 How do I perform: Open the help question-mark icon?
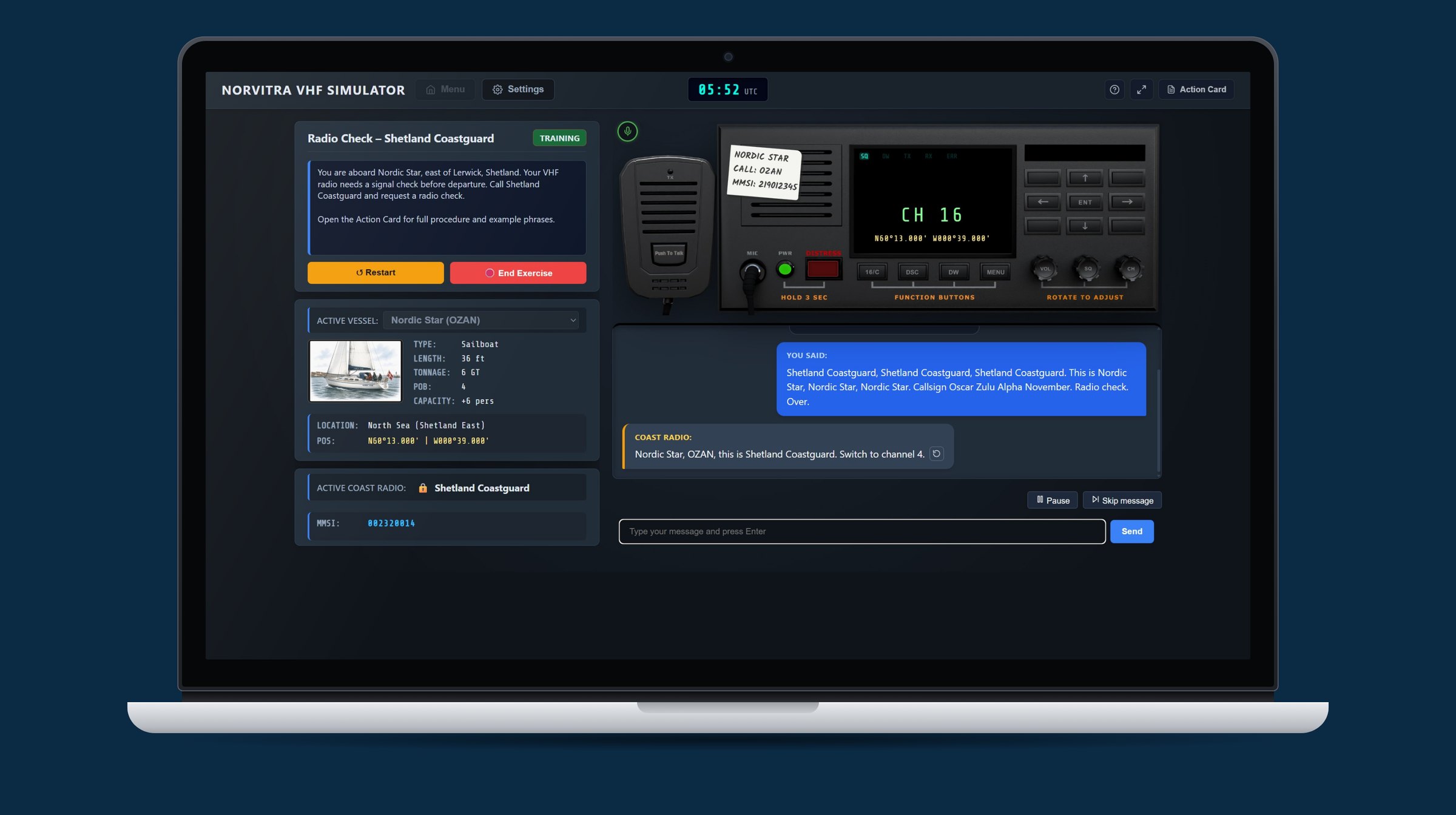(1114, 89)
